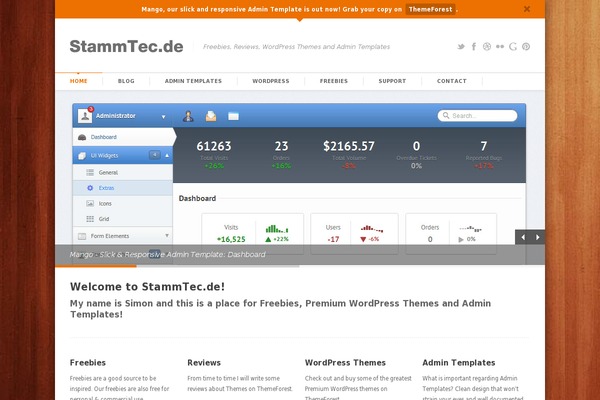This screenshot has height=400, width=600.
Task: Click the folder icon in blue toolbar
Action: pos(233,116)
